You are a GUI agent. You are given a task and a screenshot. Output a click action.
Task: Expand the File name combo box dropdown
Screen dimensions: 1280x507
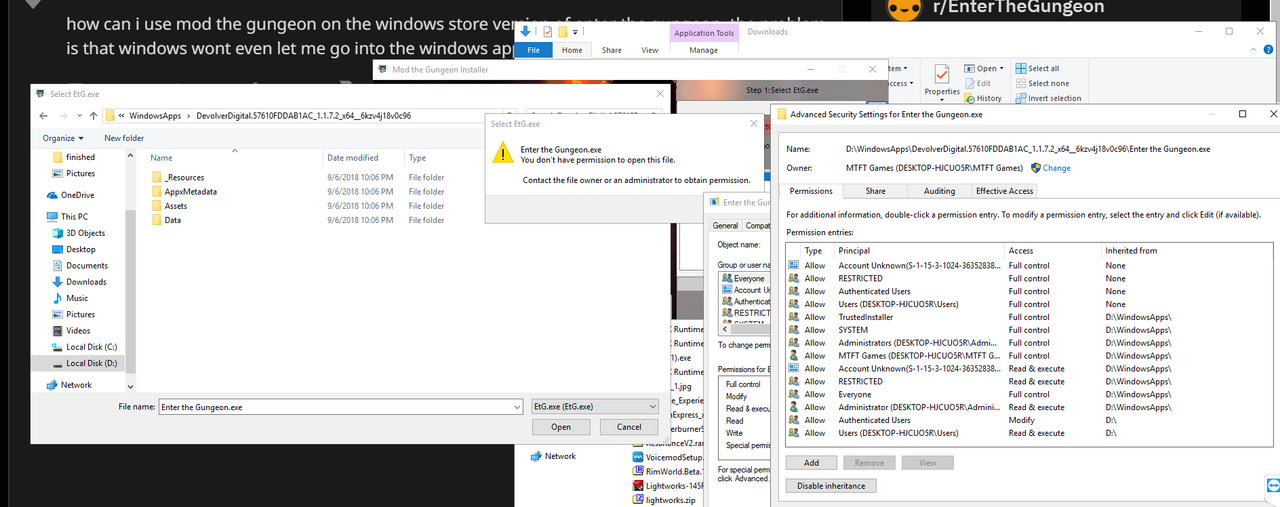coord(516,407)
